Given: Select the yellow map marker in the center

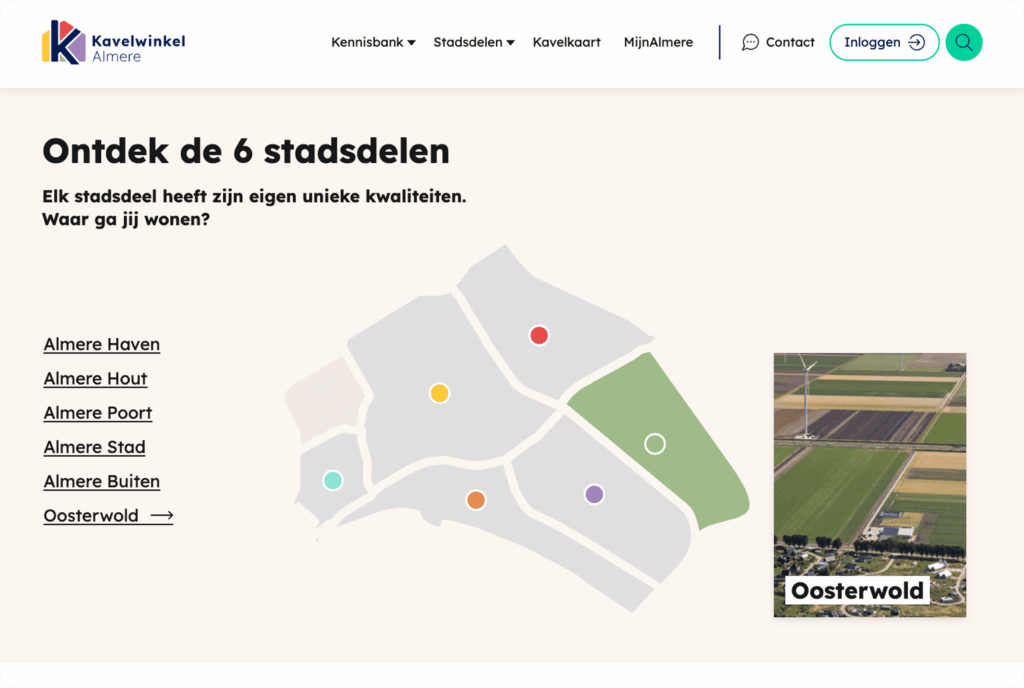Looking at the screenshot, I should [x=439, y=393].
